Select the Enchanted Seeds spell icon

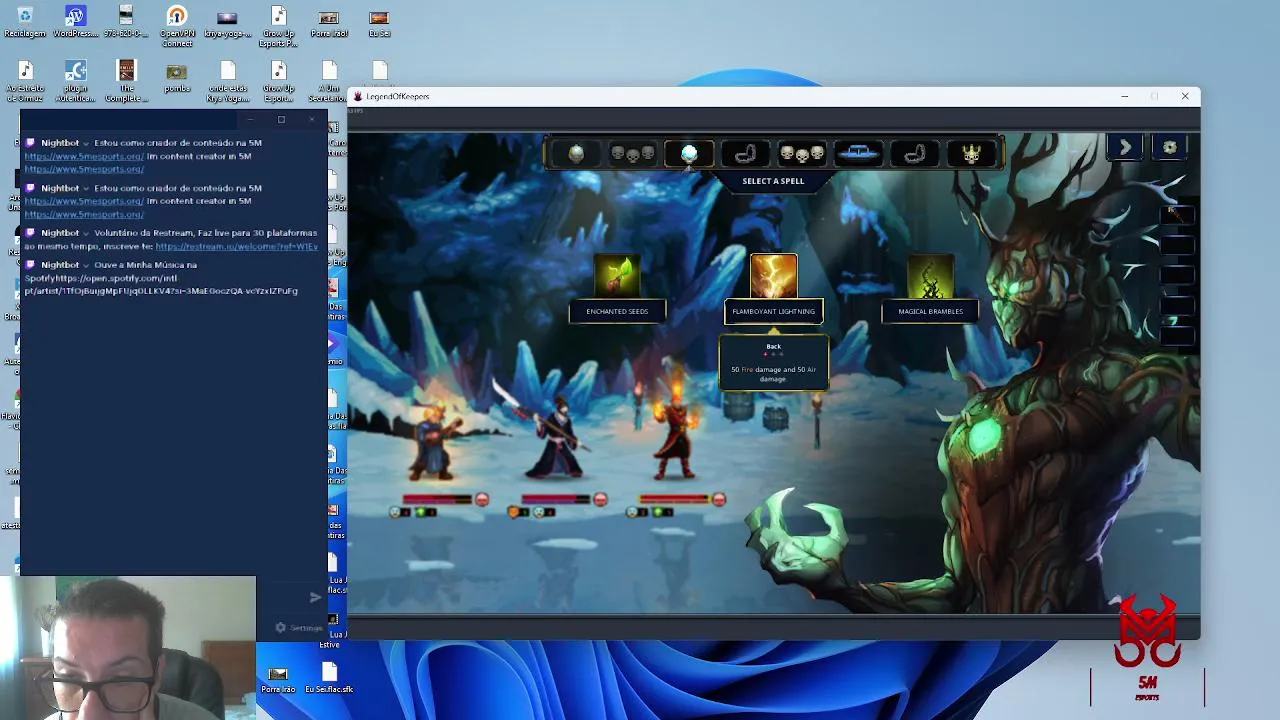point(617,276)
